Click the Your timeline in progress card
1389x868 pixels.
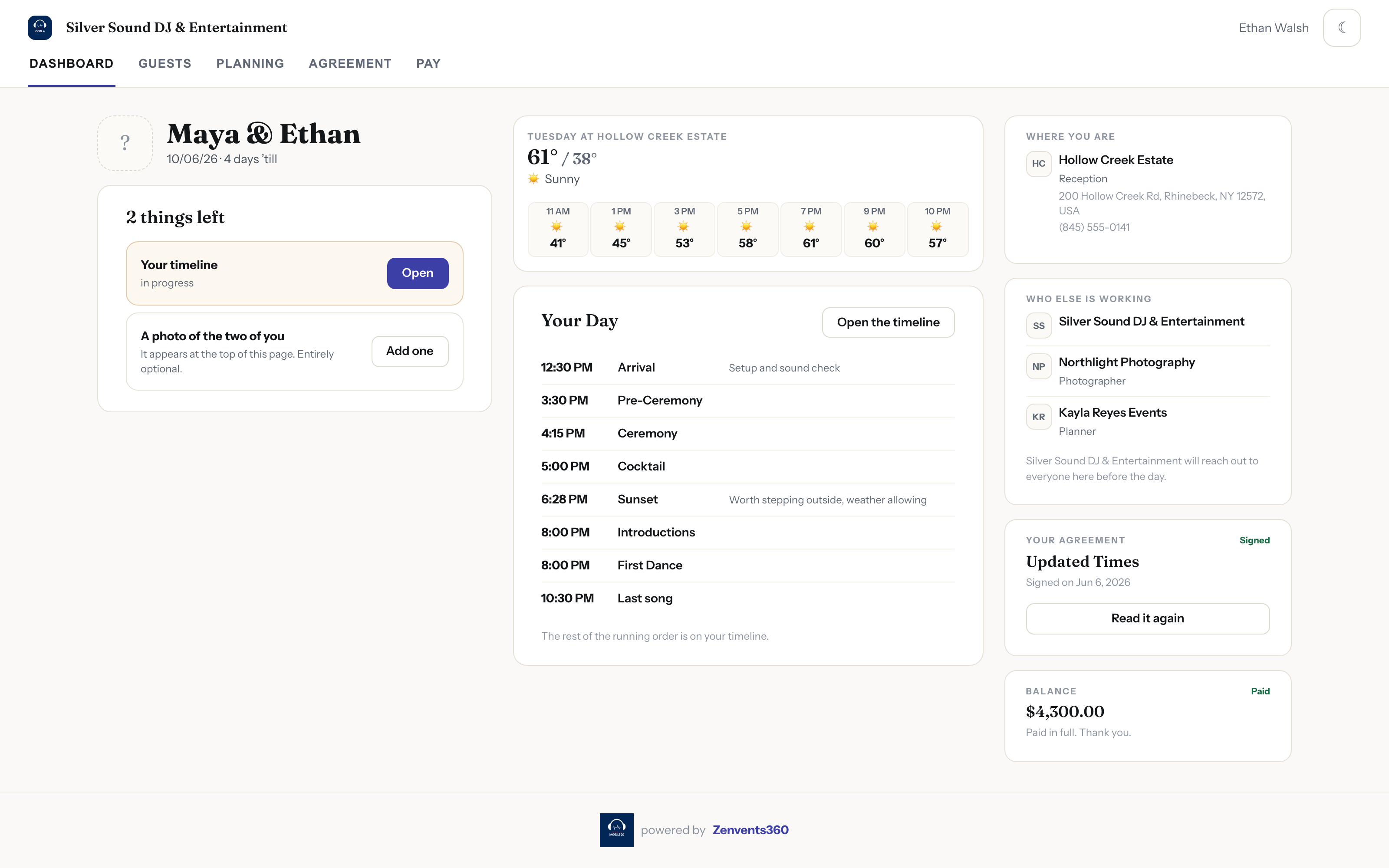(294, 273)
